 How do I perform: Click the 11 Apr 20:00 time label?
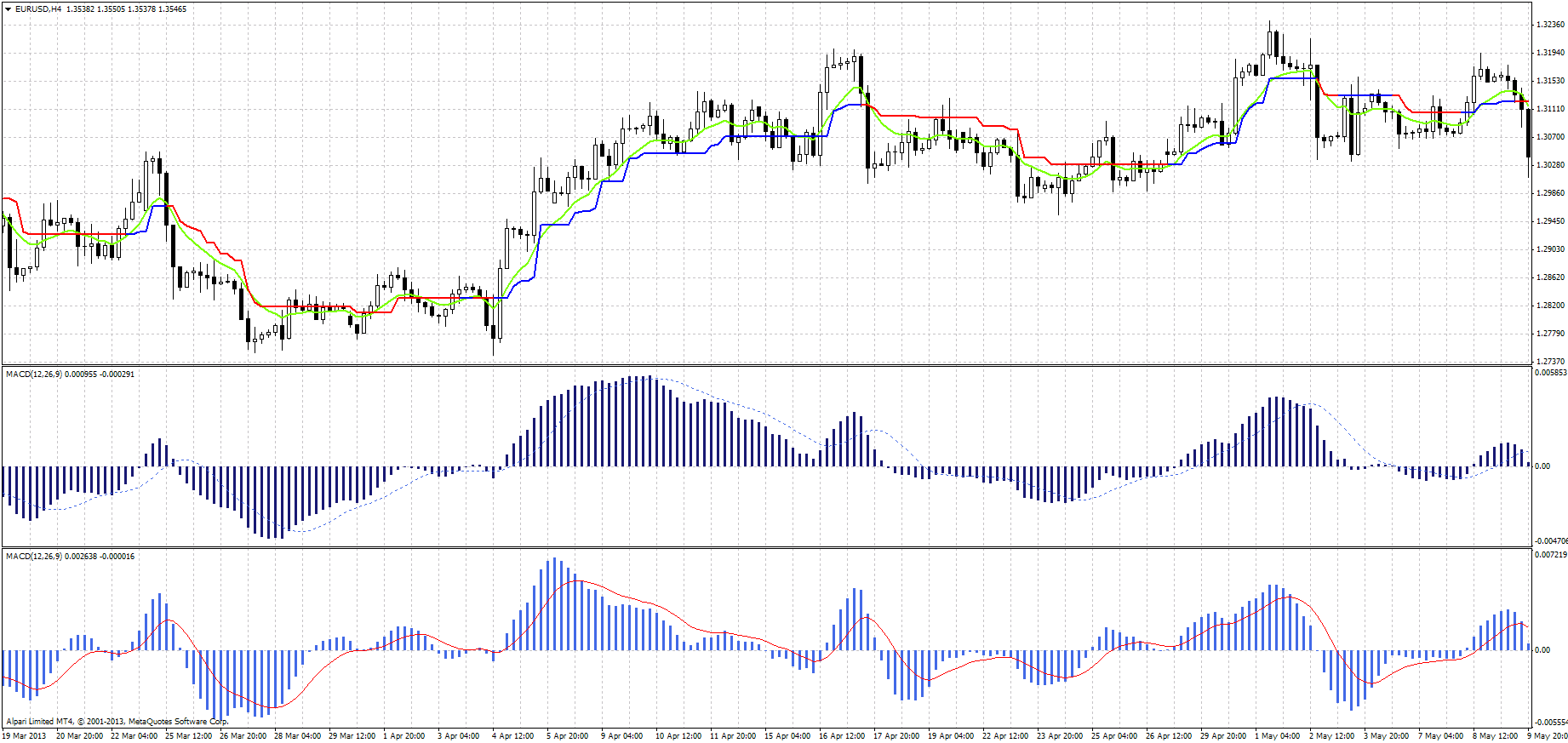click(733, 736)
